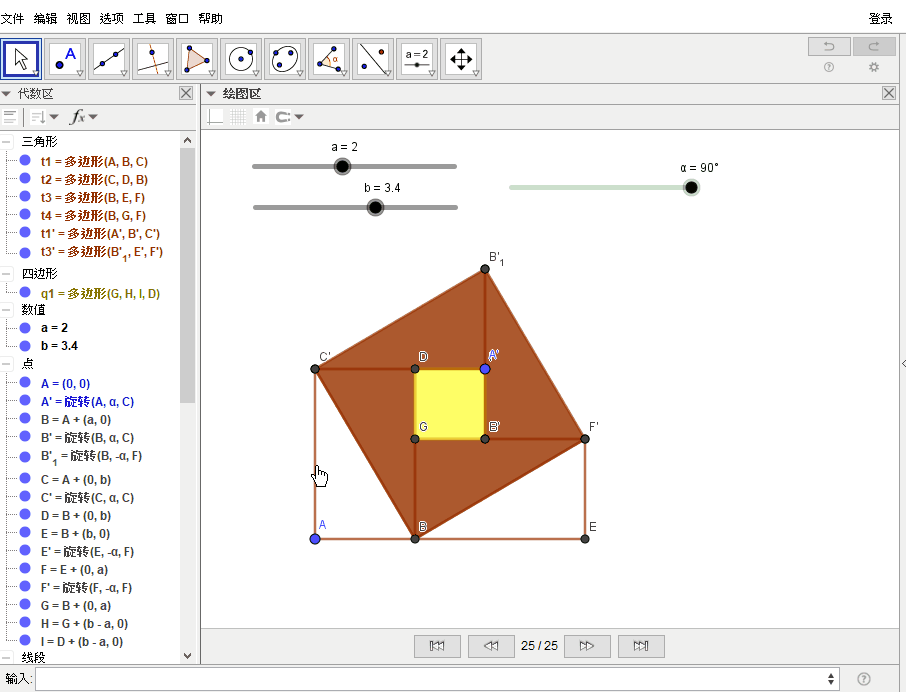Select the Line through two points tool
The width and height of the screenshot is (906, 692).
click(x=109, y=59)
